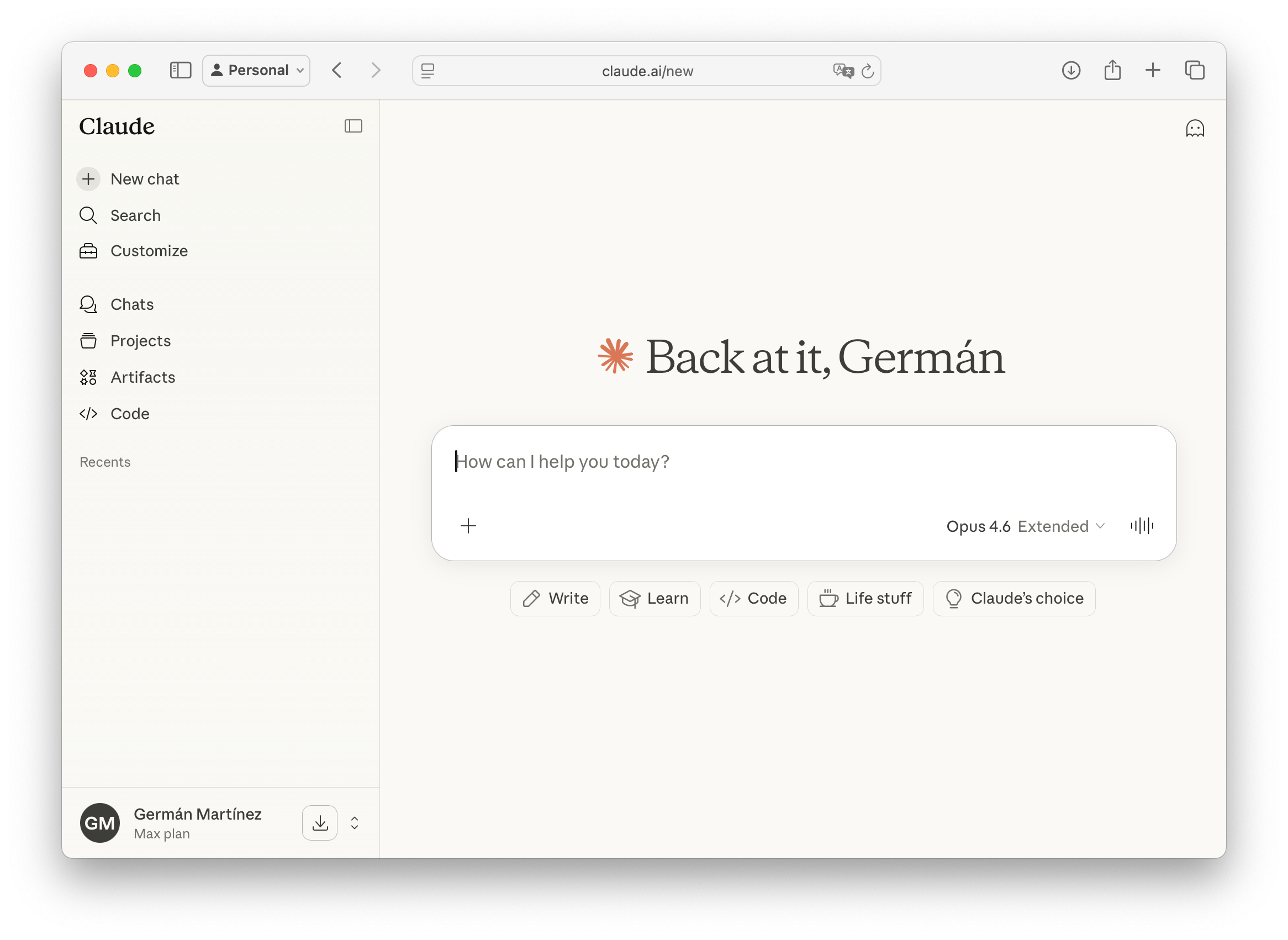Click the voice mode waveform icon
The image size is (1288, 940).
tap(1141, 526)
